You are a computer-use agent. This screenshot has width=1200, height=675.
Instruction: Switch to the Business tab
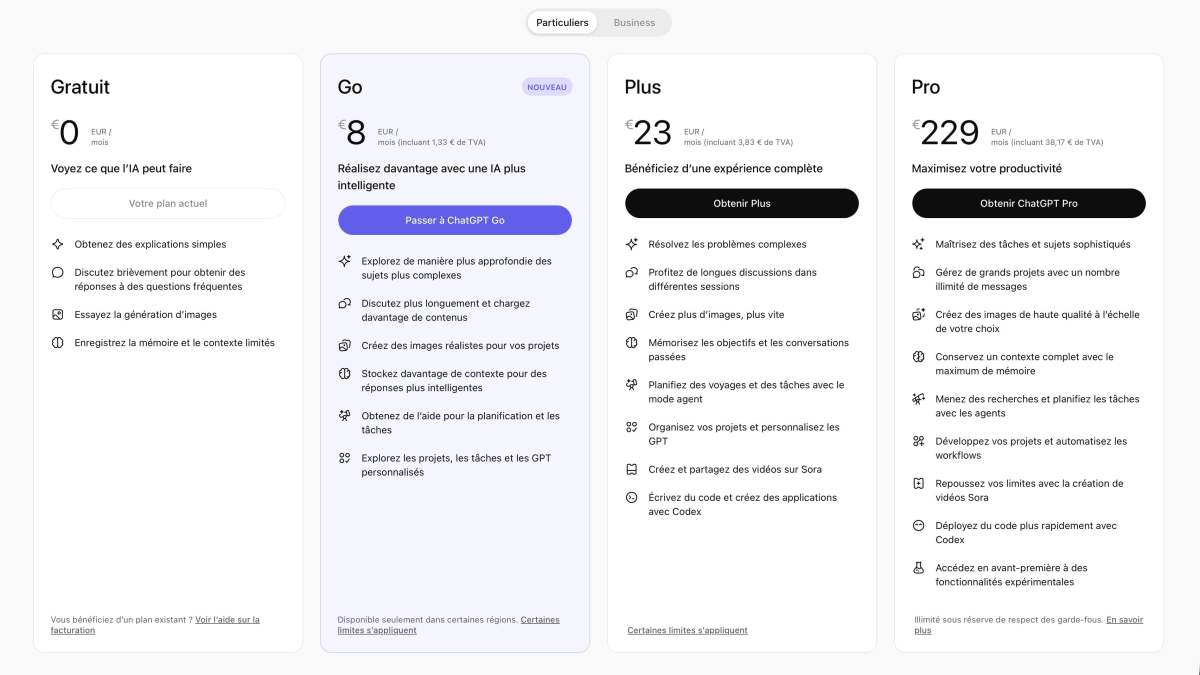[x=634, y=22]
